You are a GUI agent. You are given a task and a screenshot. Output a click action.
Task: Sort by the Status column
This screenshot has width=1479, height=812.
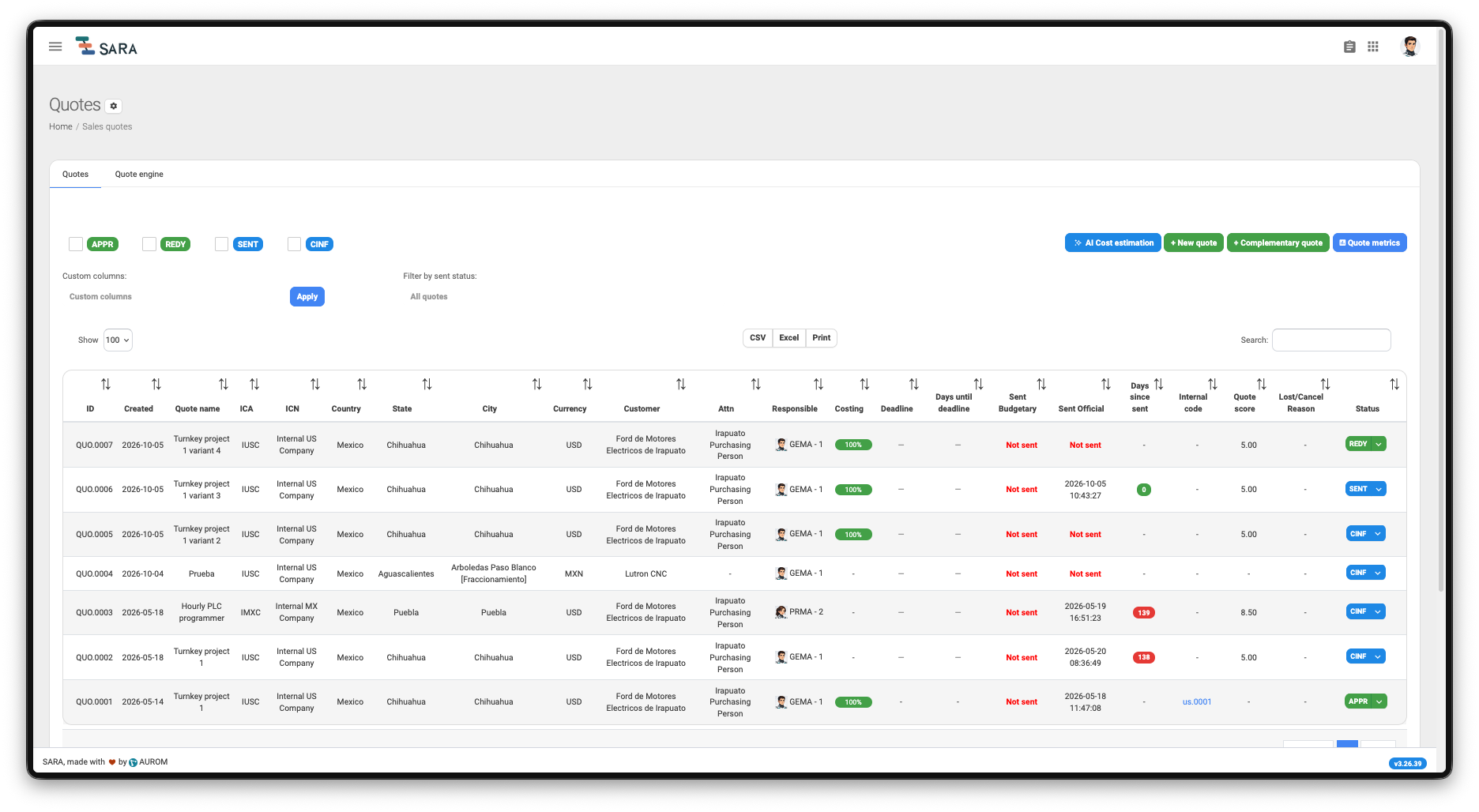(1394, 384)
